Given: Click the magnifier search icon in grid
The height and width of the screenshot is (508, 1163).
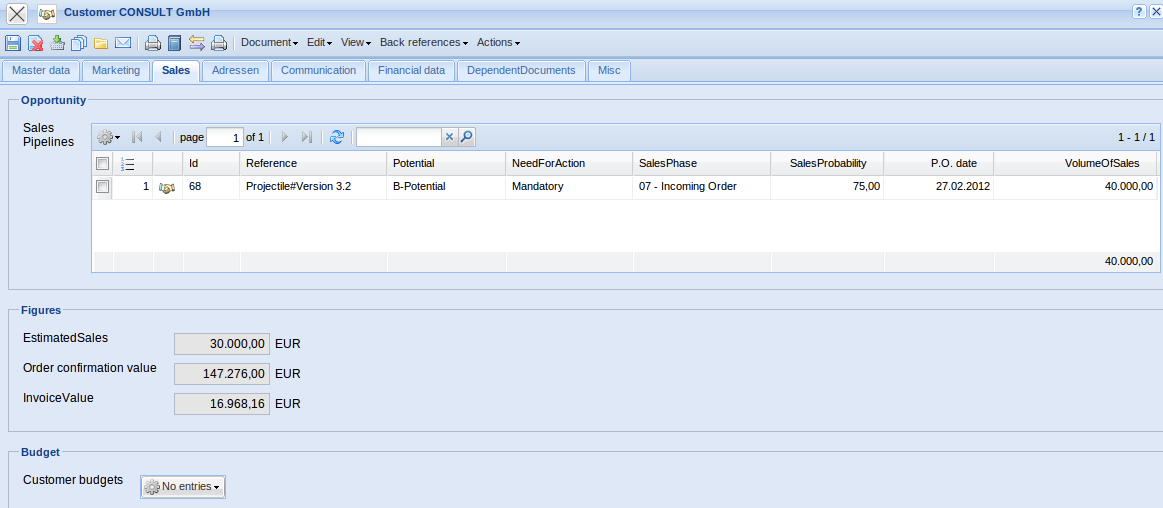Looking at the screenshot, I should [466, 137].
